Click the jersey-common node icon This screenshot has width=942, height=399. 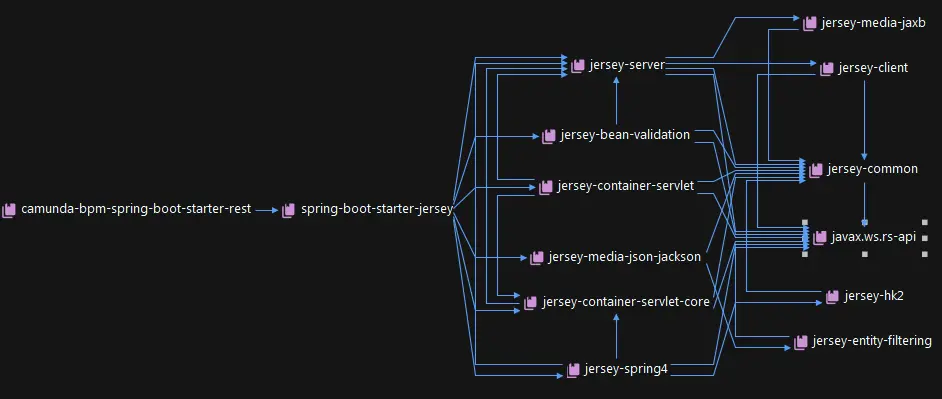tap(815, 169)
